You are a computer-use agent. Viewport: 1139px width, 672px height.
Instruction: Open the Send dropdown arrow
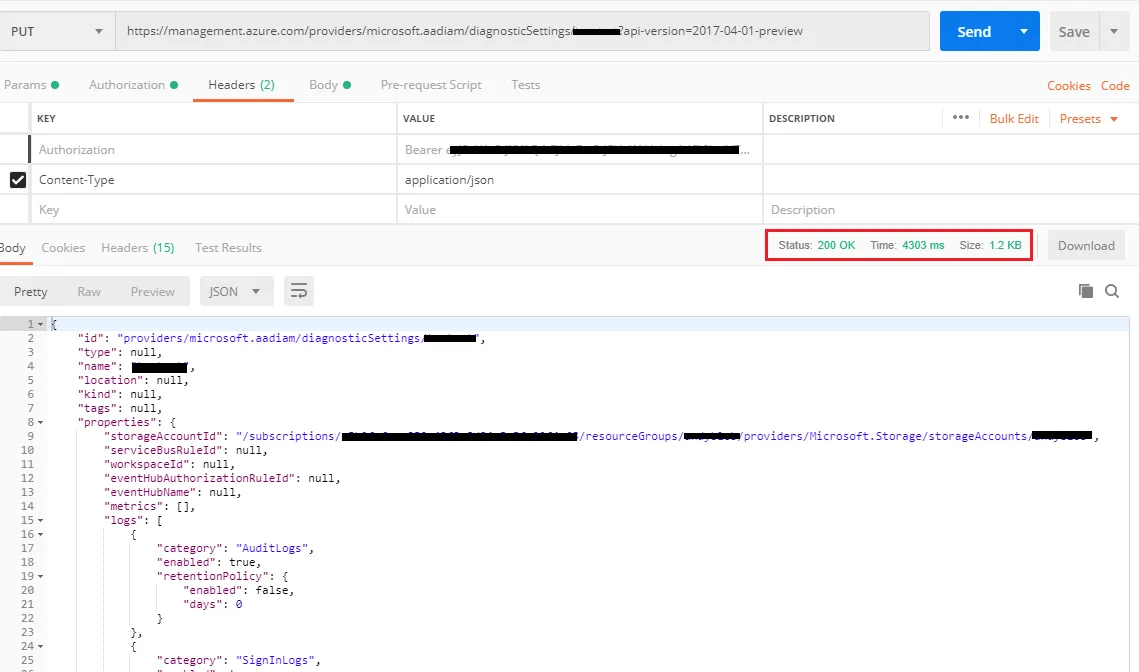tap(1024, 31)
